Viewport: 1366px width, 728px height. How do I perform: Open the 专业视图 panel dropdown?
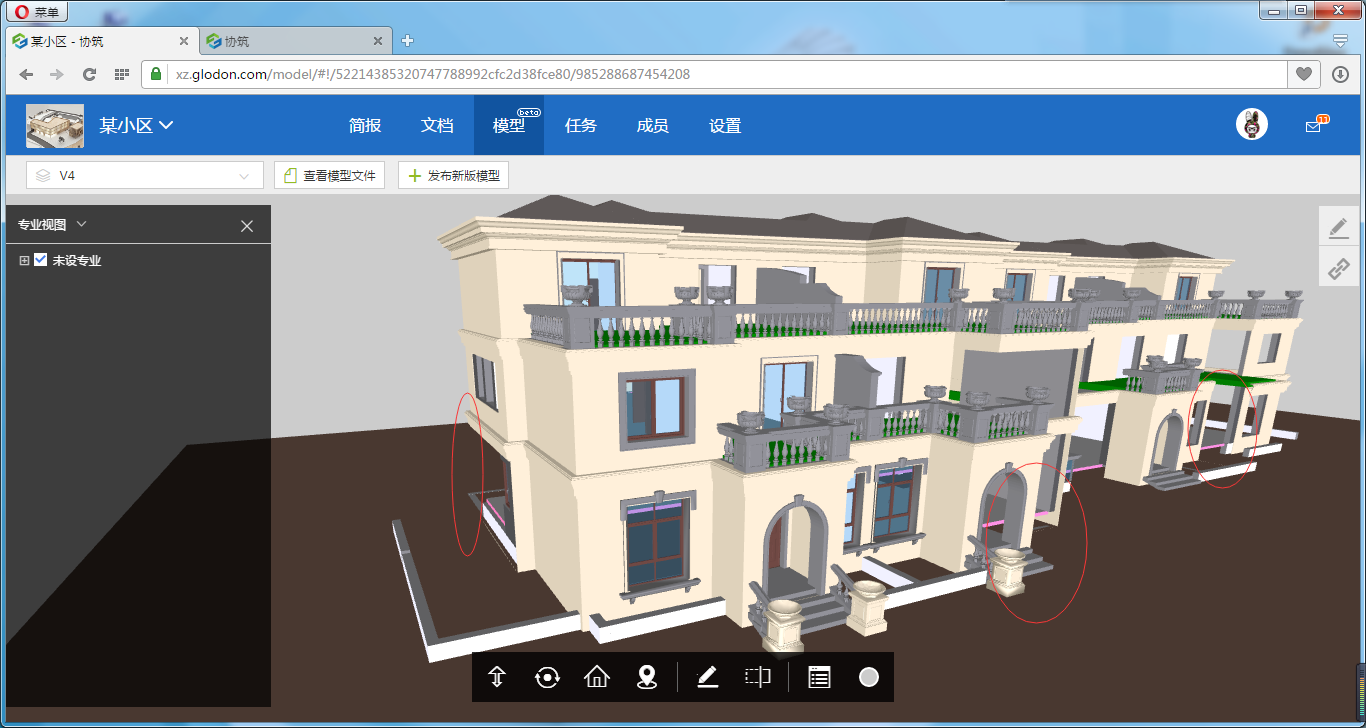point(82,224)
